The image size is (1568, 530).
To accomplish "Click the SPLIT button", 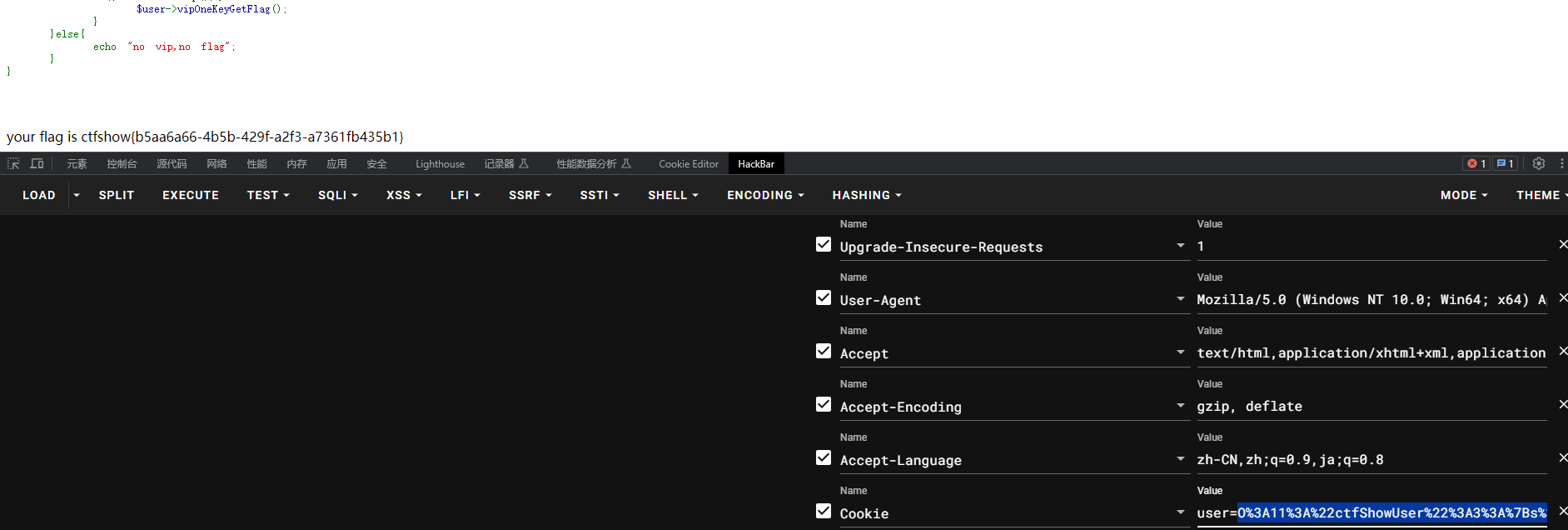I will pyautogui.click(x=117, y=195).
